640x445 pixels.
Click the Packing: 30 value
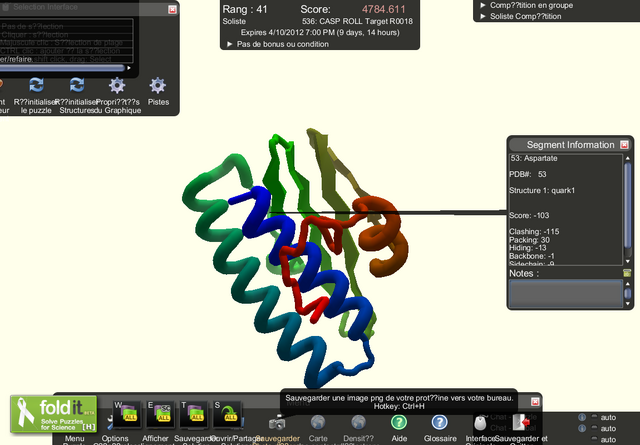[x=529, y=240]
